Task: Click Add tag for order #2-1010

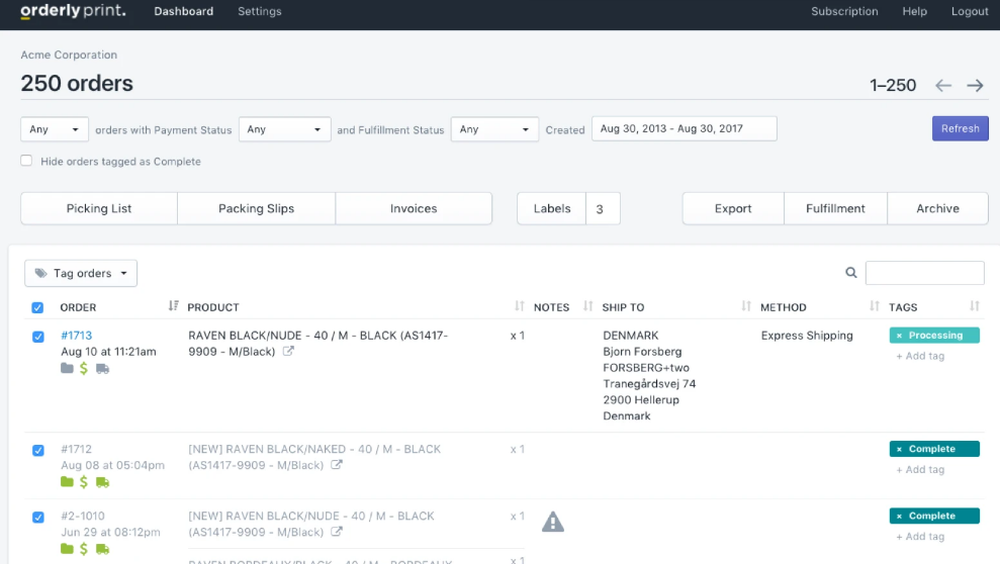Action: (920, 537)
